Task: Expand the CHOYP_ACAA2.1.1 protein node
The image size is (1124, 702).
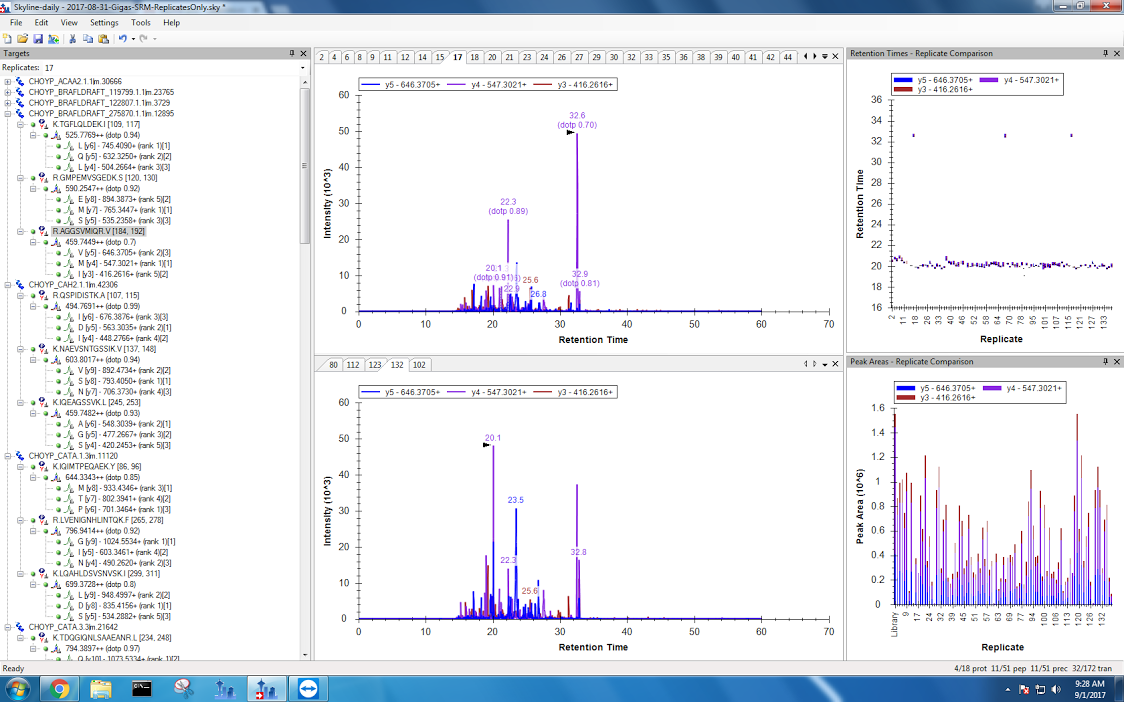Action: tap(8, 81)
